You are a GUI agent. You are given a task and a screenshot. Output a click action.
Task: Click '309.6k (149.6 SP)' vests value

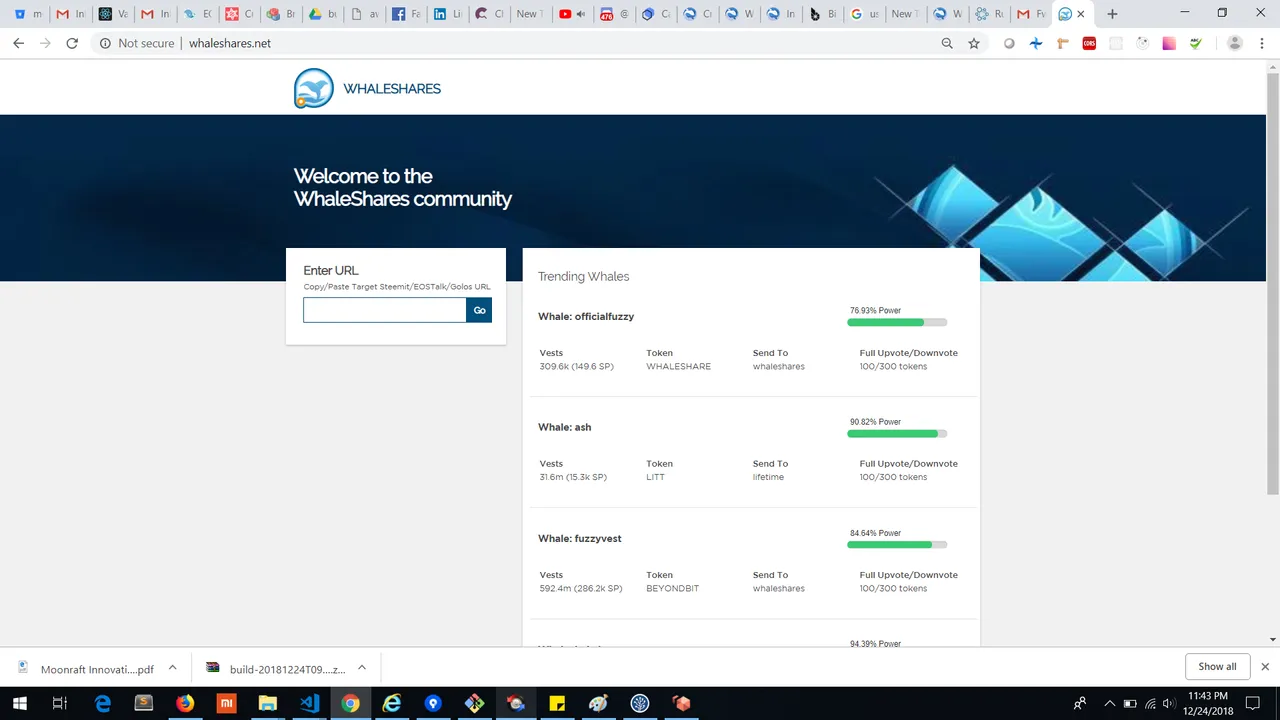click(x=576, y=366)
